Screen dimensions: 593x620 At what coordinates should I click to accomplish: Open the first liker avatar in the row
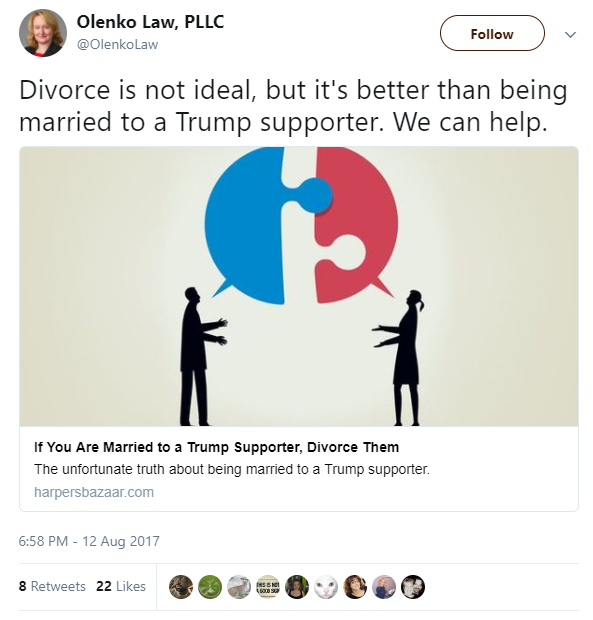181,586
